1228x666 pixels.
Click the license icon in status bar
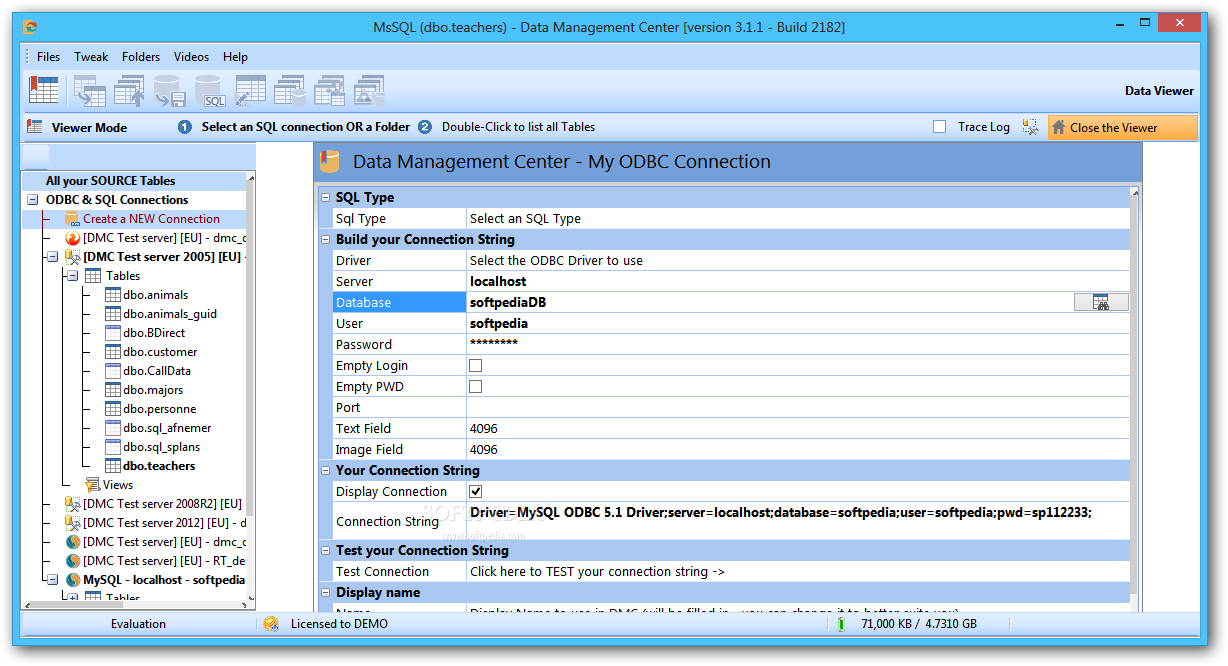271,624
